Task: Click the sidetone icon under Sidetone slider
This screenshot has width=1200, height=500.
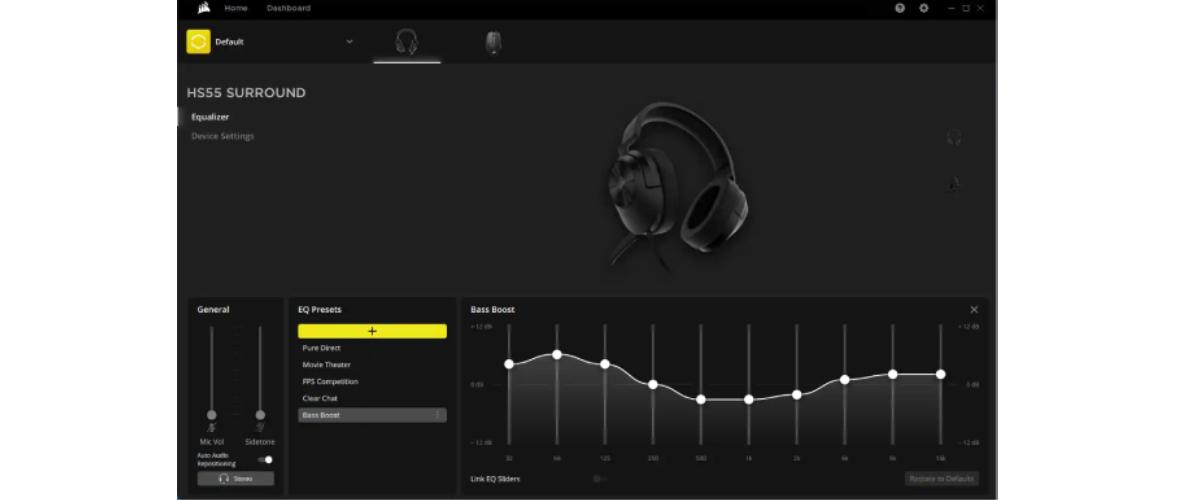Action: pos(260,428)
